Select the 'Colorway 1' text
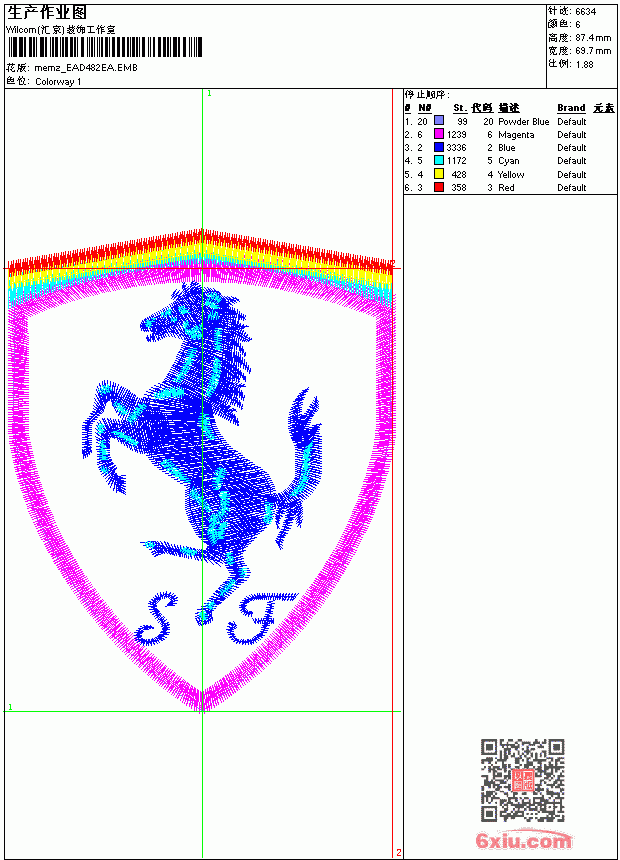 pos(58,82)
